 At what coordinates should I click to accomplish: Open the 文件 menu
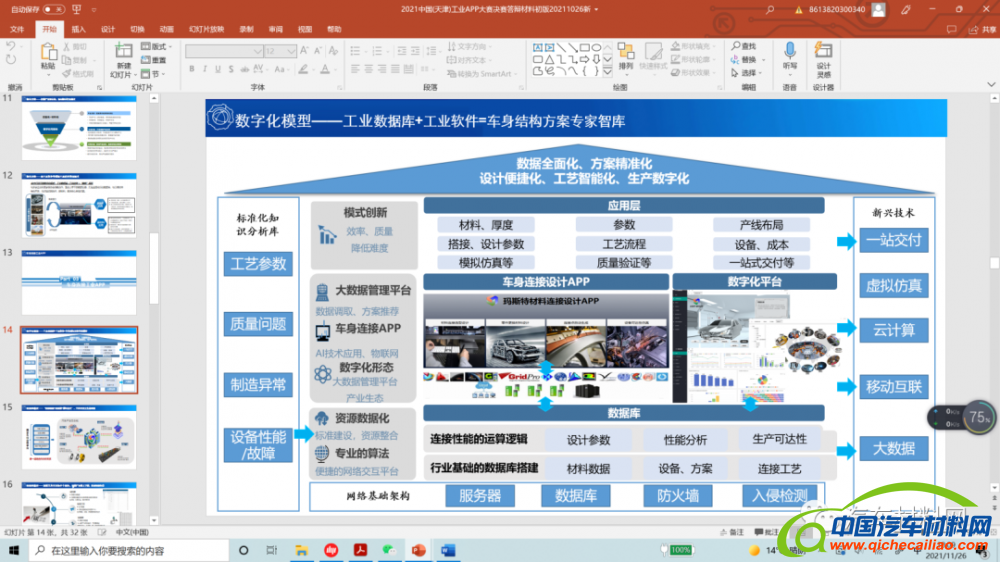pos(17,29)
